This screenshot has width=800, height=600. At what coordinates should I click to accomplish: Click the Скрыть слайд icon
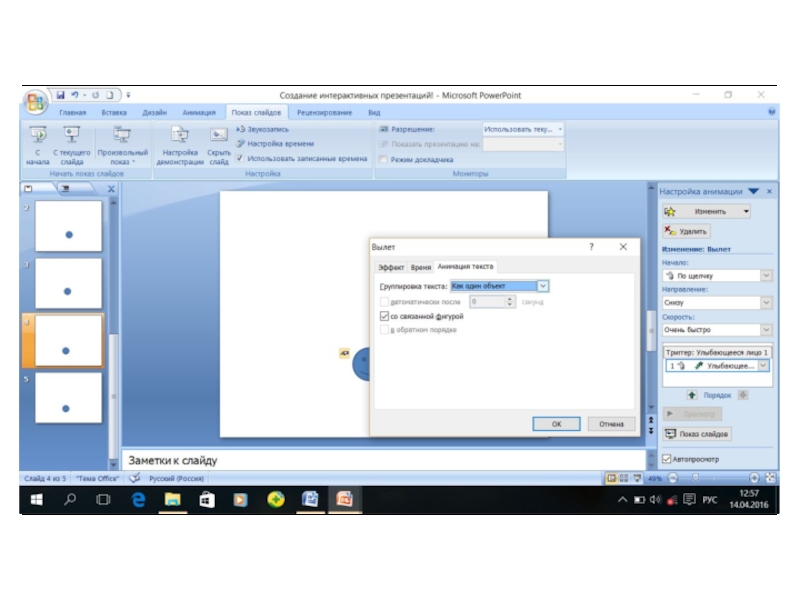[218, 136]
